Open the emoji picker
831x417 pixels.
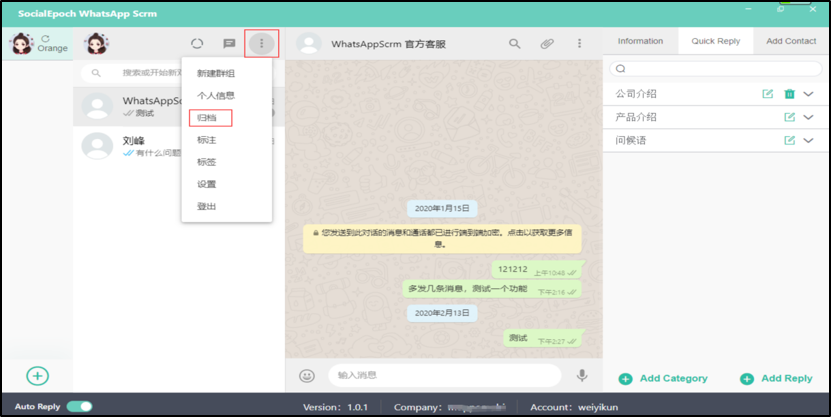tap(307, 375)
